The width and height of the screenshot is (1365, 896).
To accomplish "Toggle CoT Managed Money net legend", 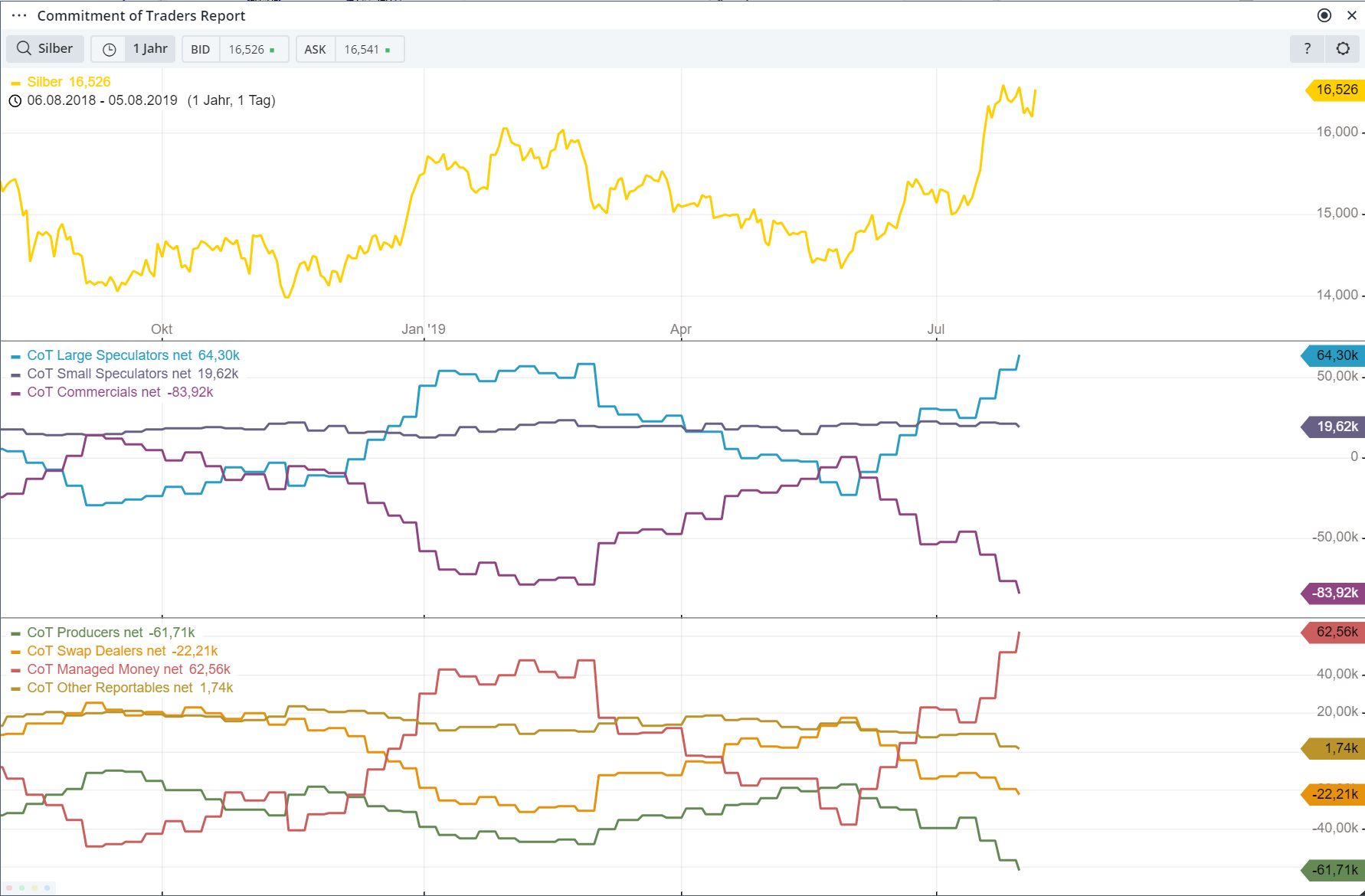I will (120, 669).
